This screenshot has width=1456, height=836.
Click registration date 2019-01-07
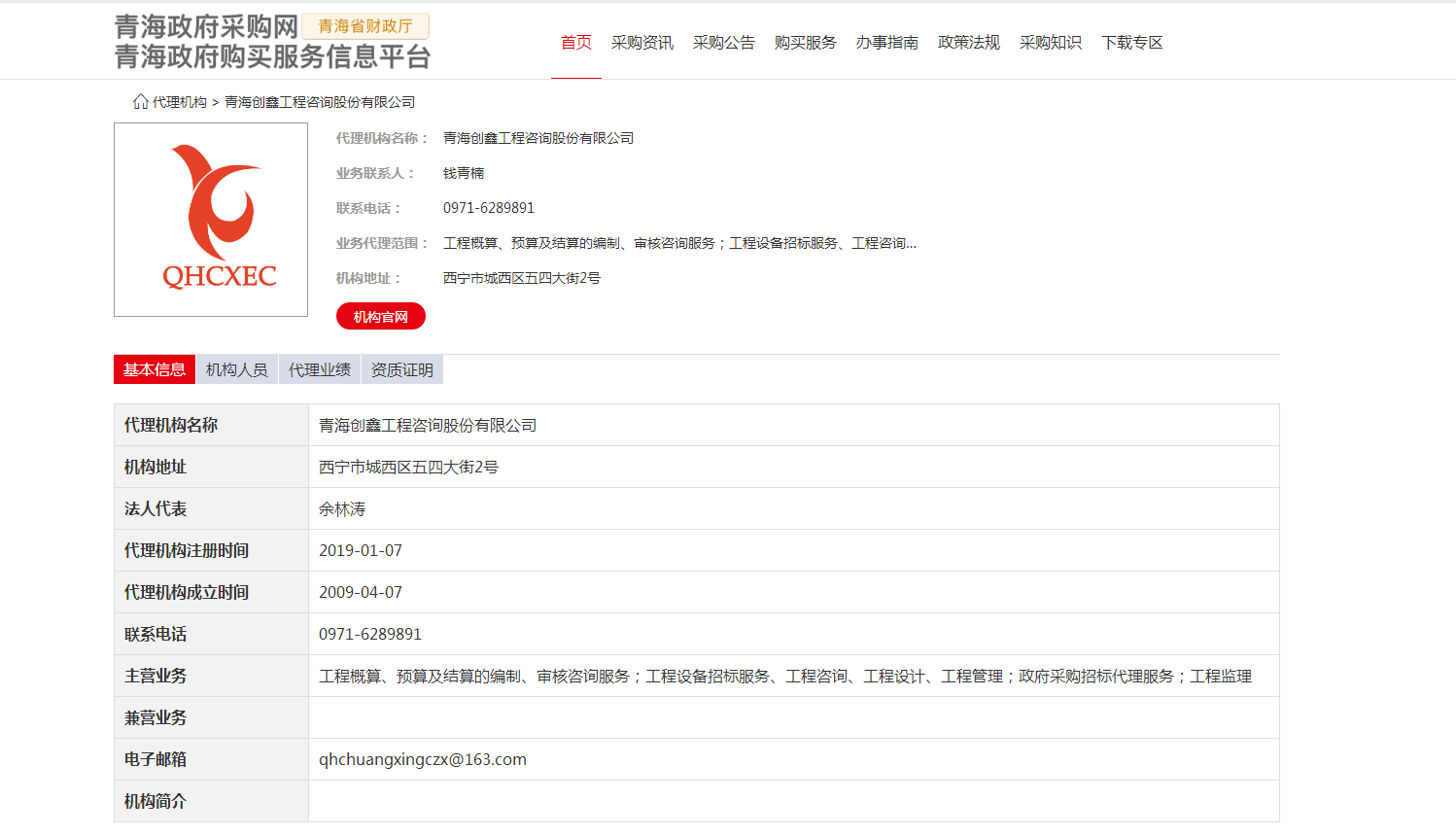361,551
